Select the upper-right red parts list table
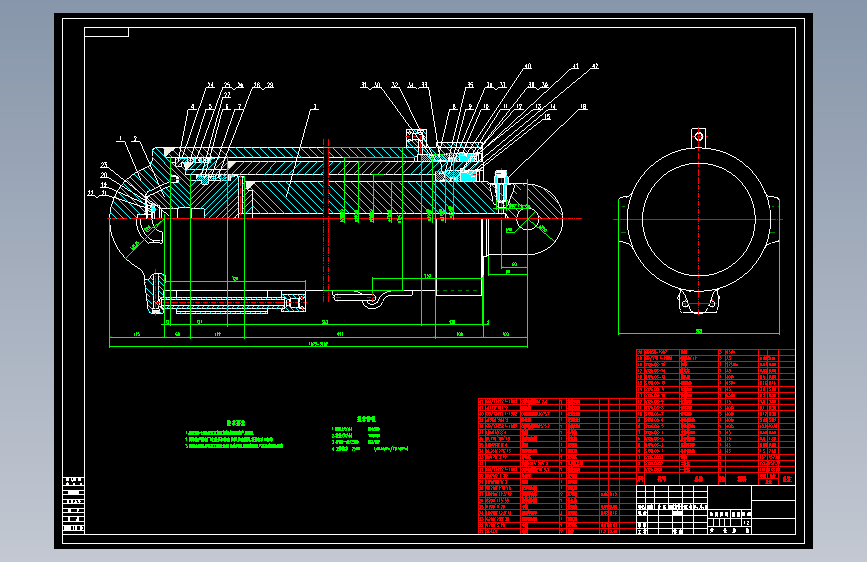Viewport: 867px width, 562px height. [x=715, y=417]
